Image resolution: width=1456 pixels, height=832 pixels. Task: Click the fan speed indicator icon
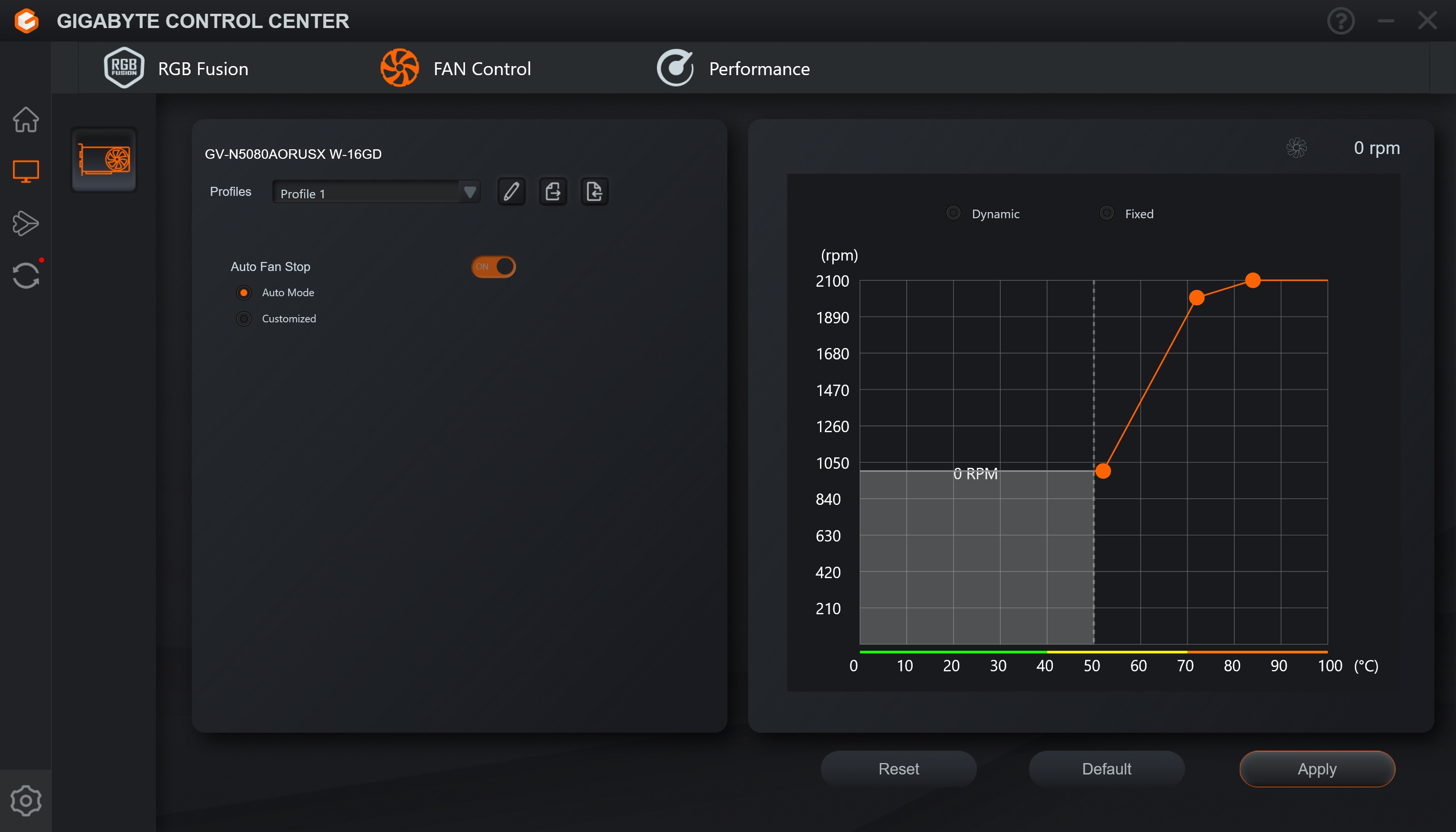[1296, 147]
